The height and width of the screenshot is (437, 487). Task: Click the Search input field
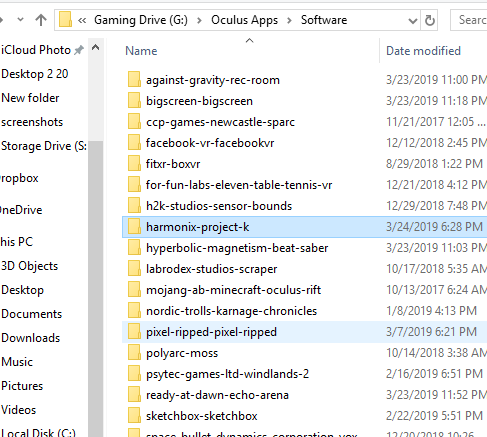point(469,20)
